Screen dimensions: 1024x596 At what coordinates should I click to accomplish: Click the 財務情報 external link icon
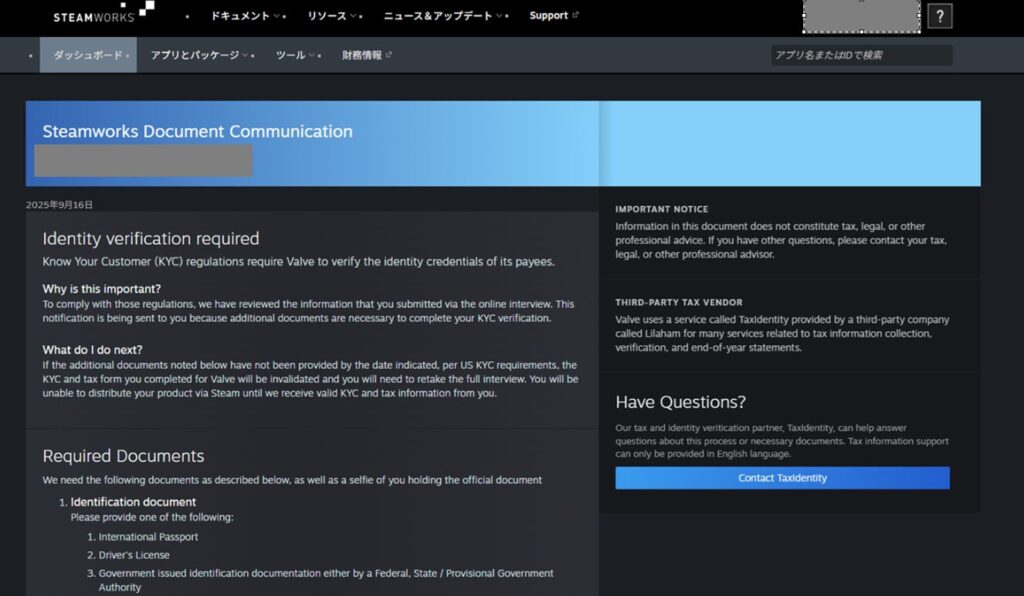389,55
